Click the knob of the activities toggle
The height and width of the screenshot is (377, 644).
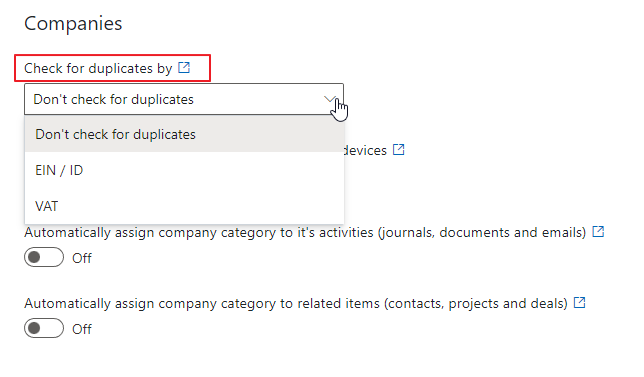34,257
